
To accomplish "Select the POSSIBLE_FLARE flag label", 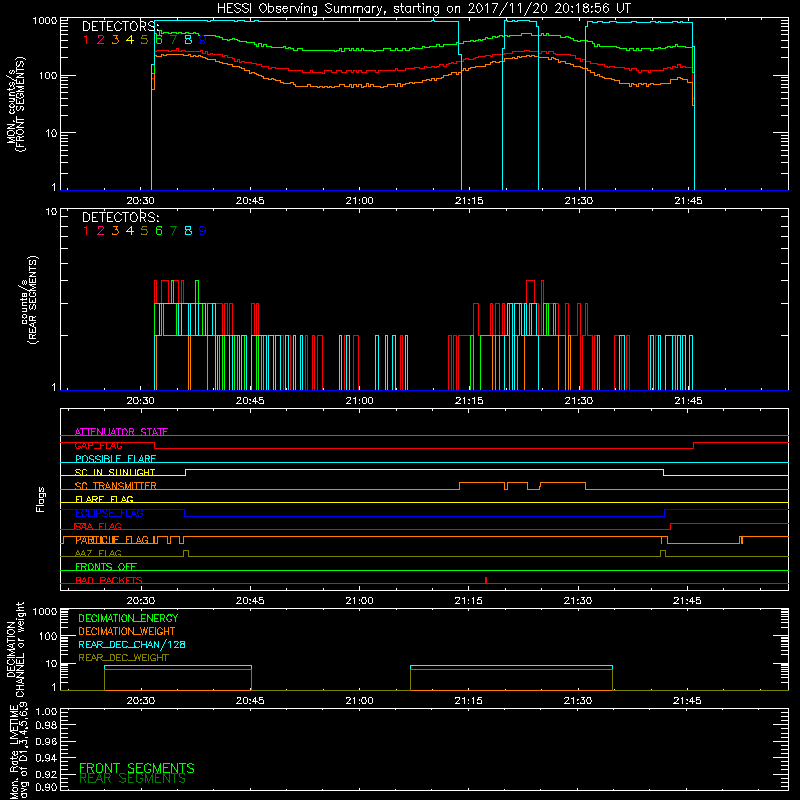I will click(115, 459).
